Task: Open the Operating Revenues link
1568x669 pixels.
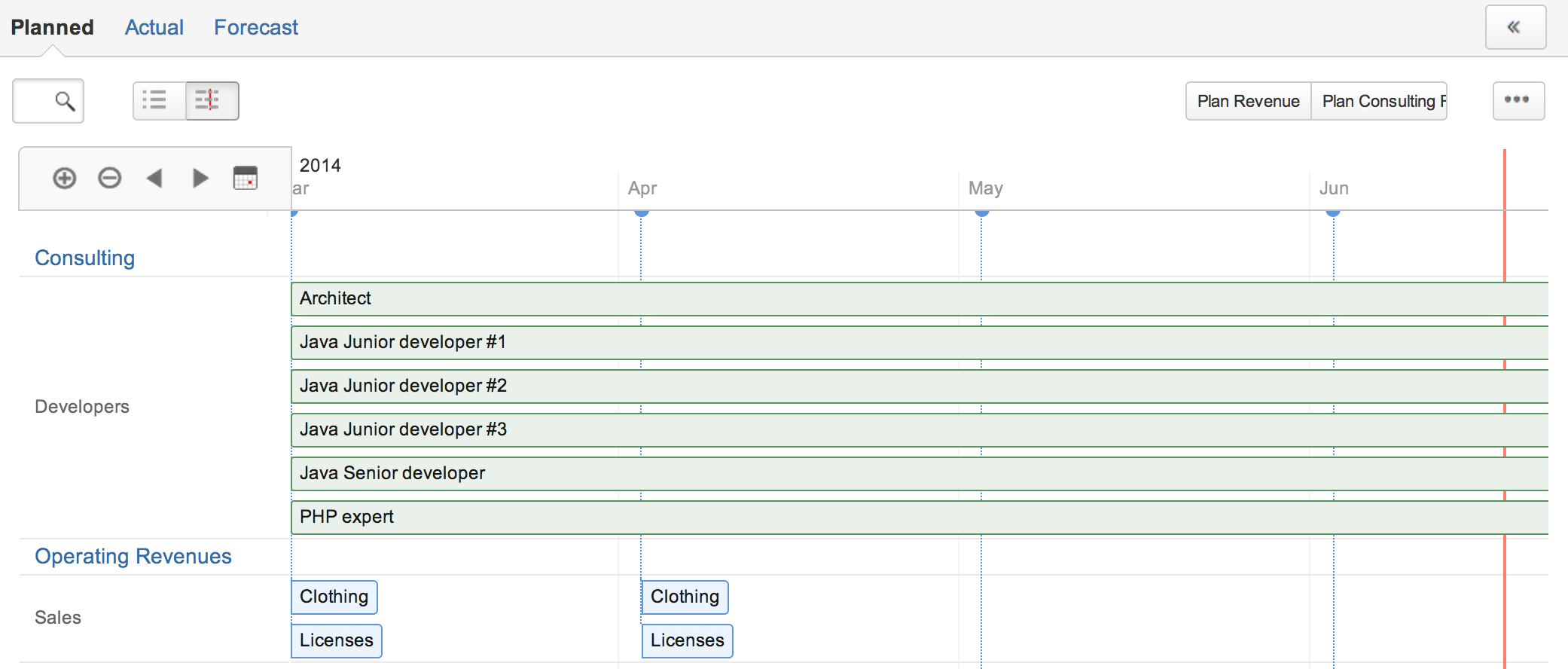Action: pos(133,557)
